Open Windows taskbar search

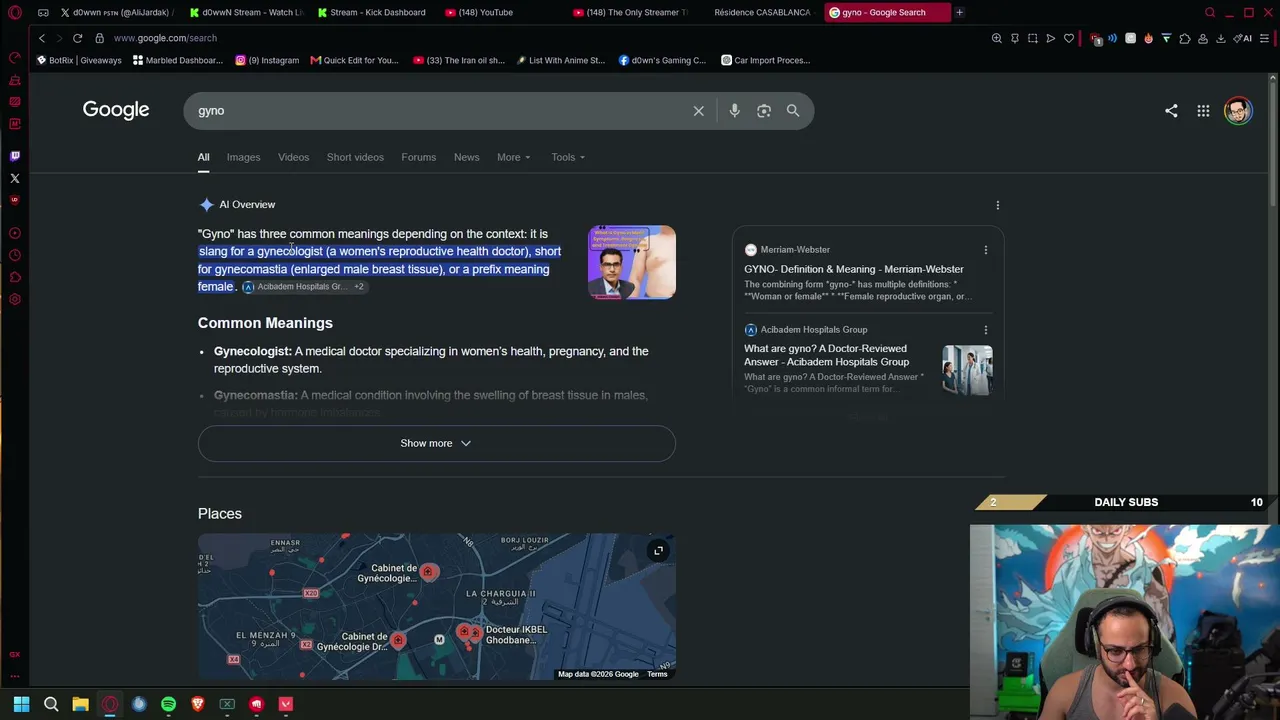point(51,704)
